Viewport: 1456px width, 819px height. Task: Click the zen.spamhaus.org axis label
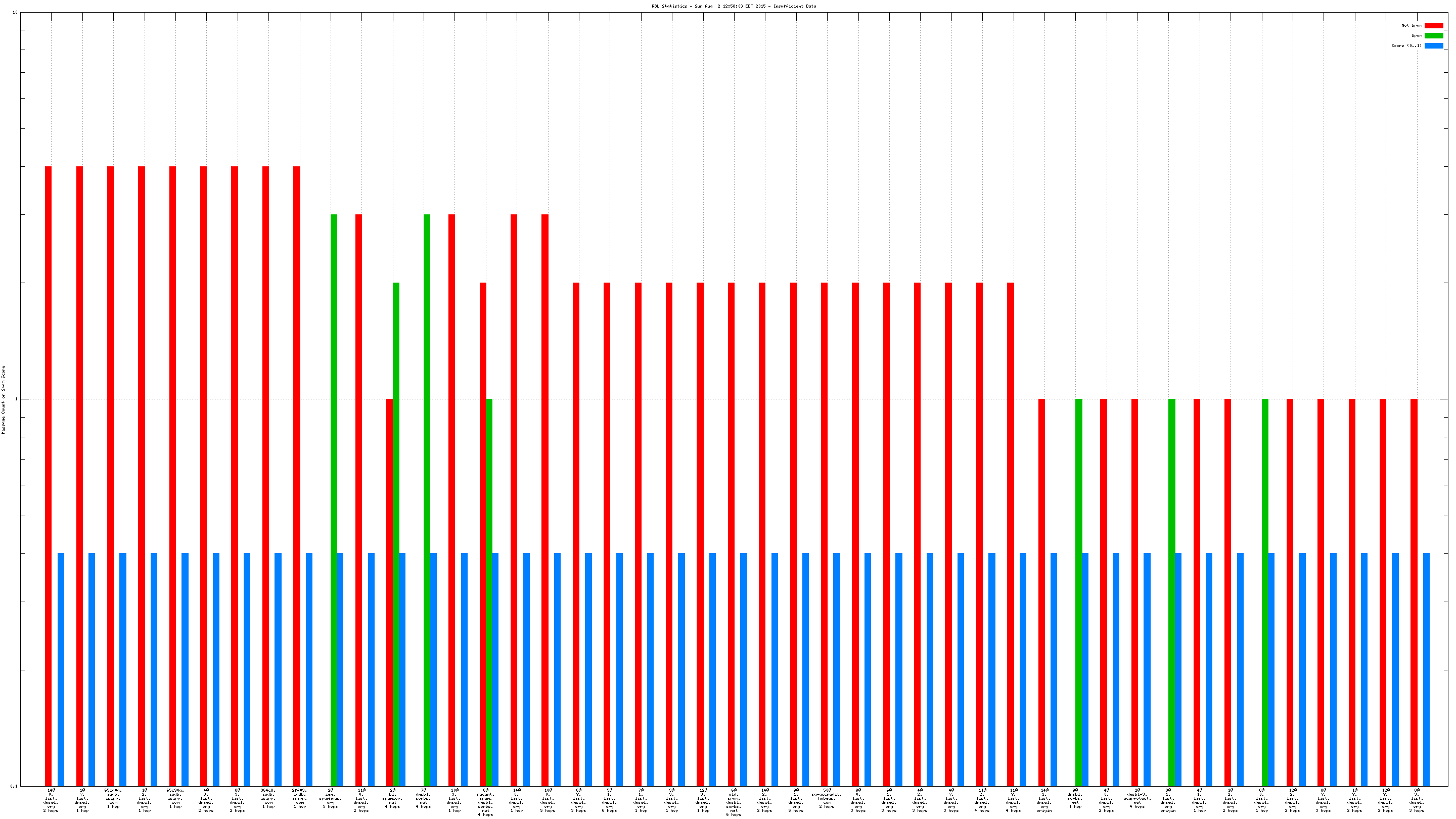pos(331,798)
